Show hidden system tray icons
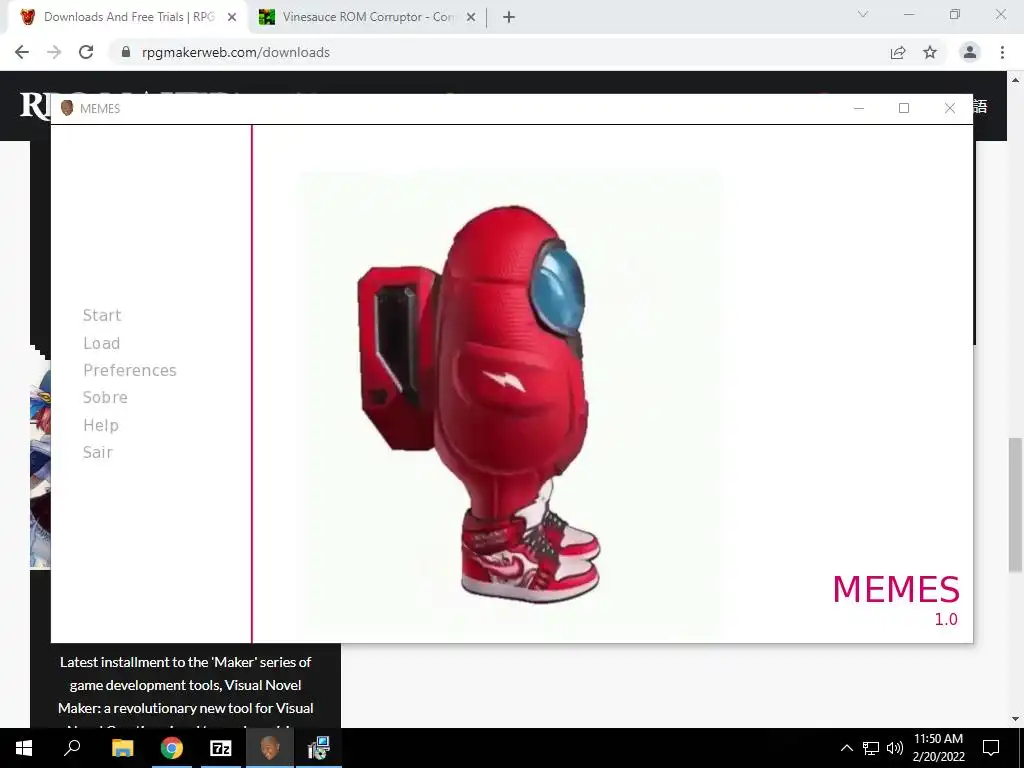Screen dimensions: 1024x768 tap(846, 748)
